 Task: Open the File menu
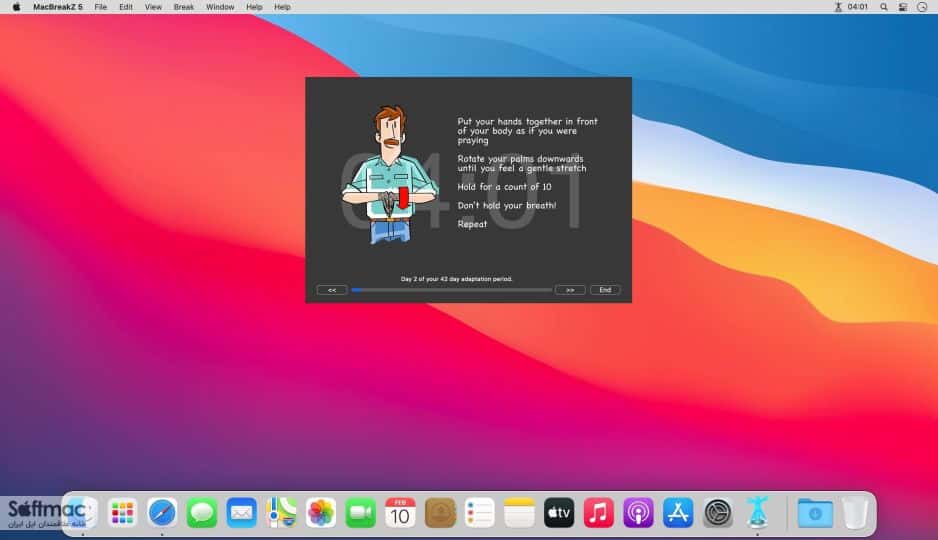[100, 7]
